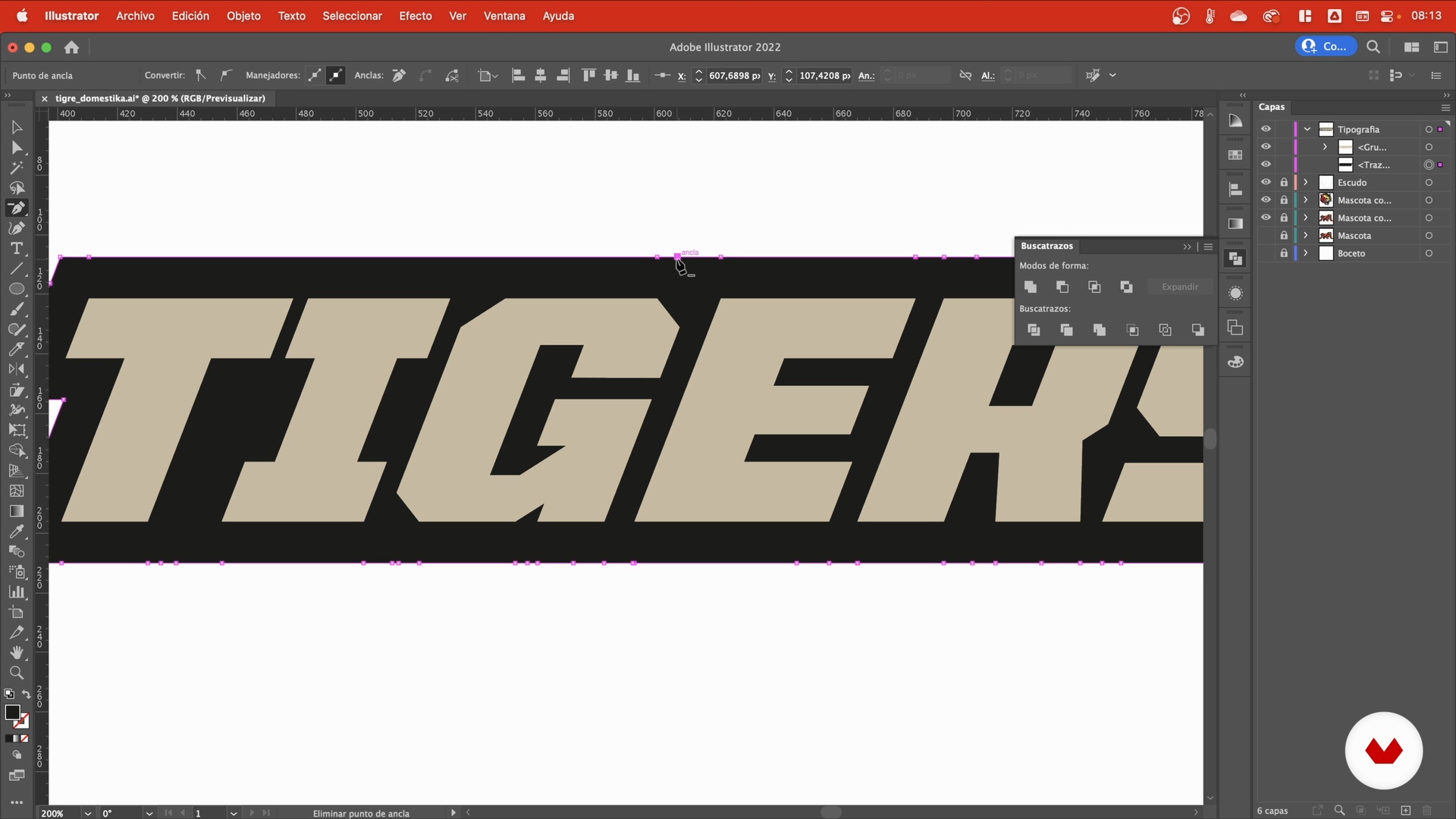Select the Ellipse tool
Viewport: 1456px width, 819px height.
tap(16, 289)
